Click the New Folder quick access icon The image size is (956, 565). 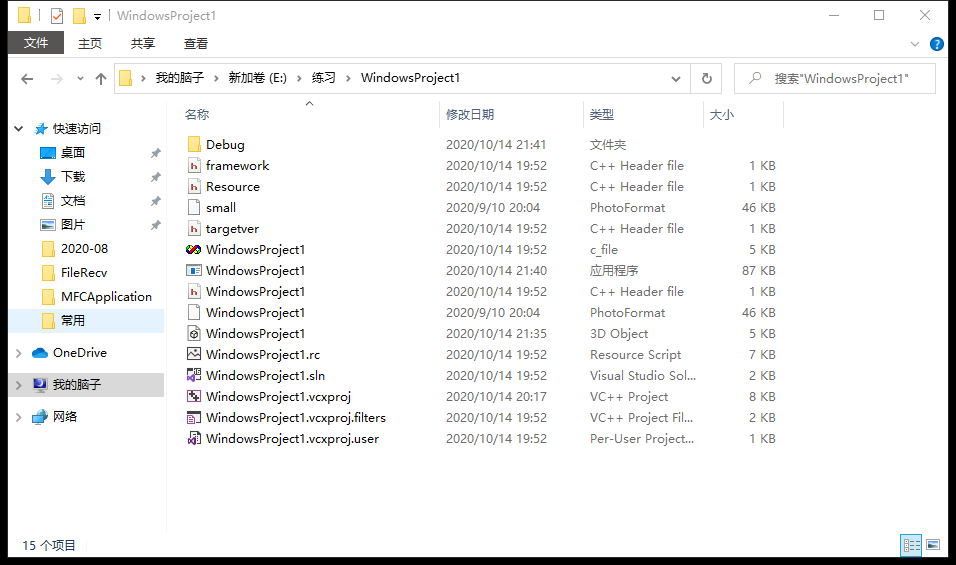[79, 16]
